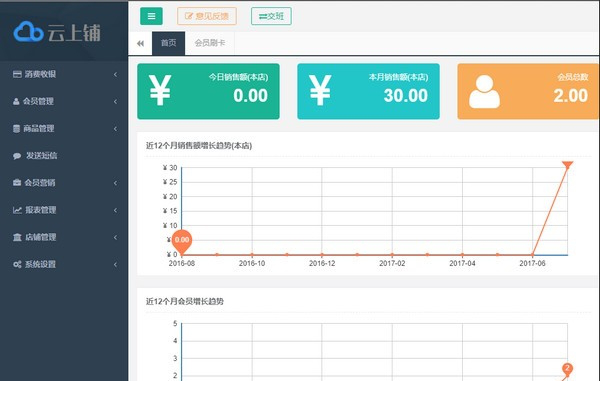Open the 消费收银 sidebar menu
The height and width of the screenshot is (396, 600).
point(64,74)
